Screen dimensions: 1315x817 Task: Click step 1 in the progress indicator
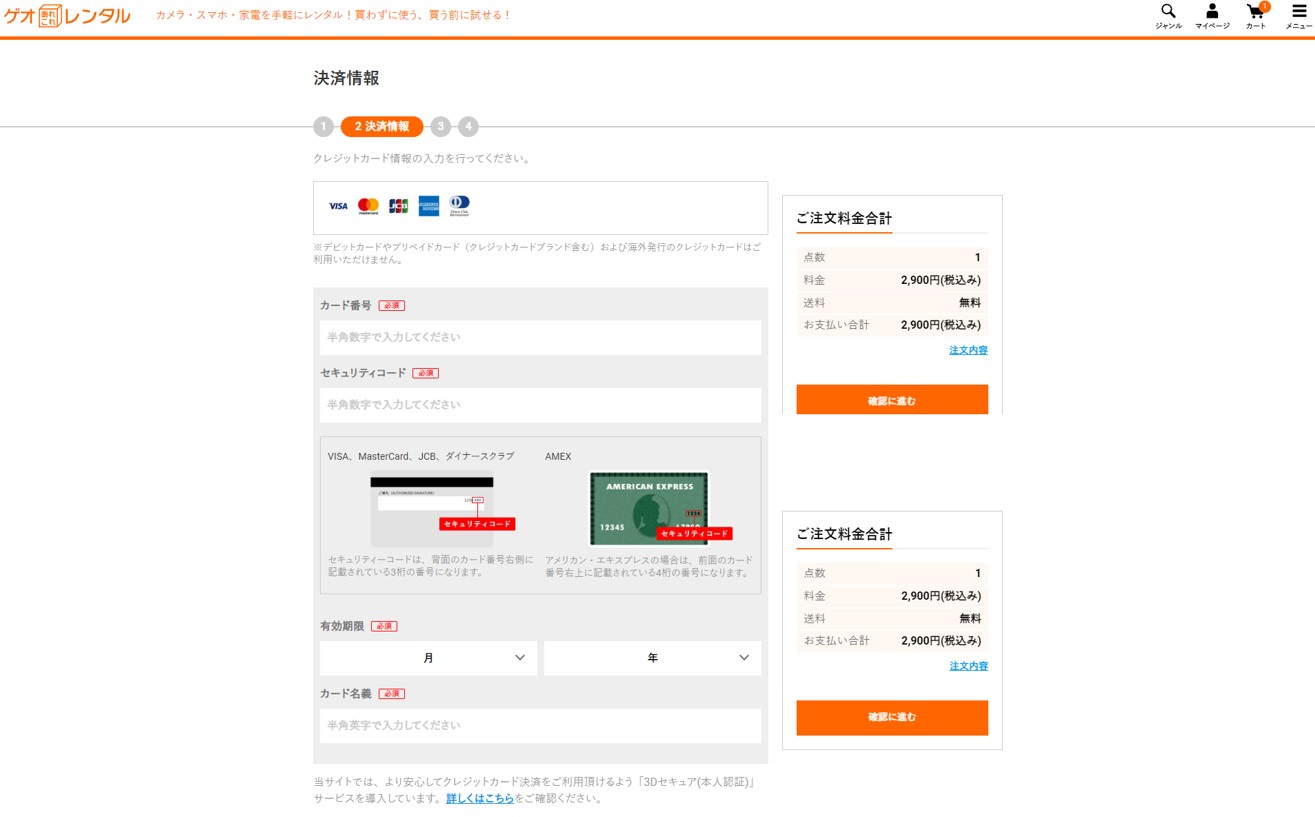point(323,127)
